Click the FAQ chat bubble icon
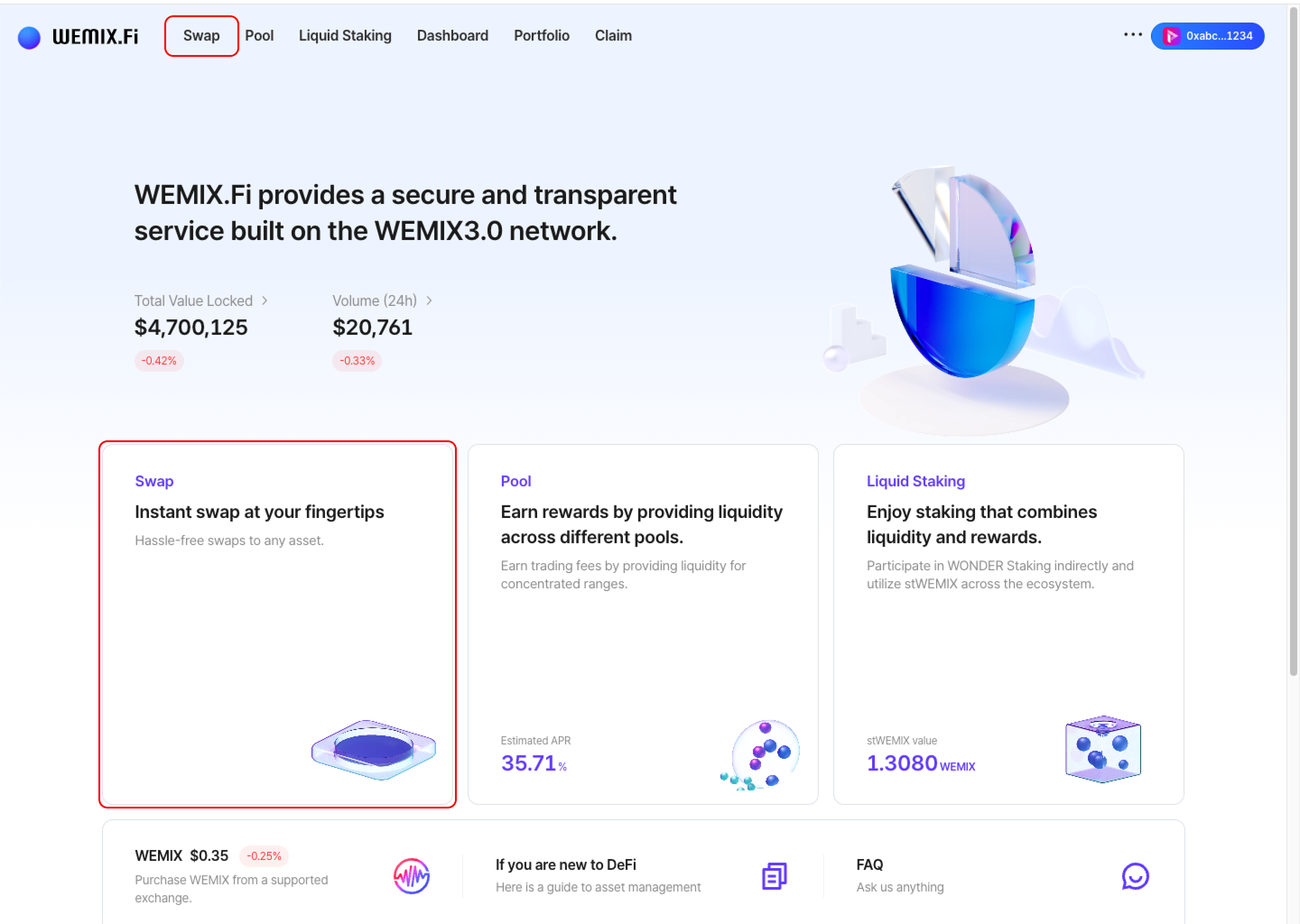The width and height of the screenshot is (1300, 924). point(1135,876)
